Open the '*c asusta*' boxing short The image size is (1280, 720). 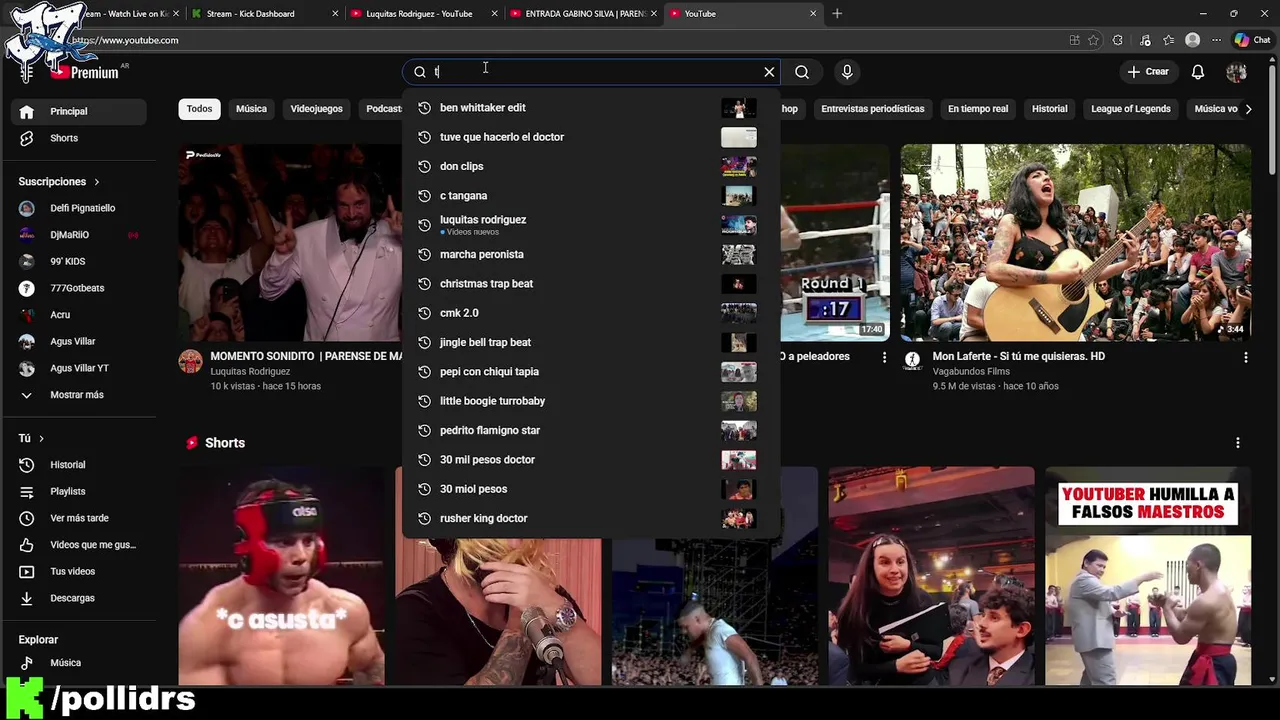[x=281, y=576]
